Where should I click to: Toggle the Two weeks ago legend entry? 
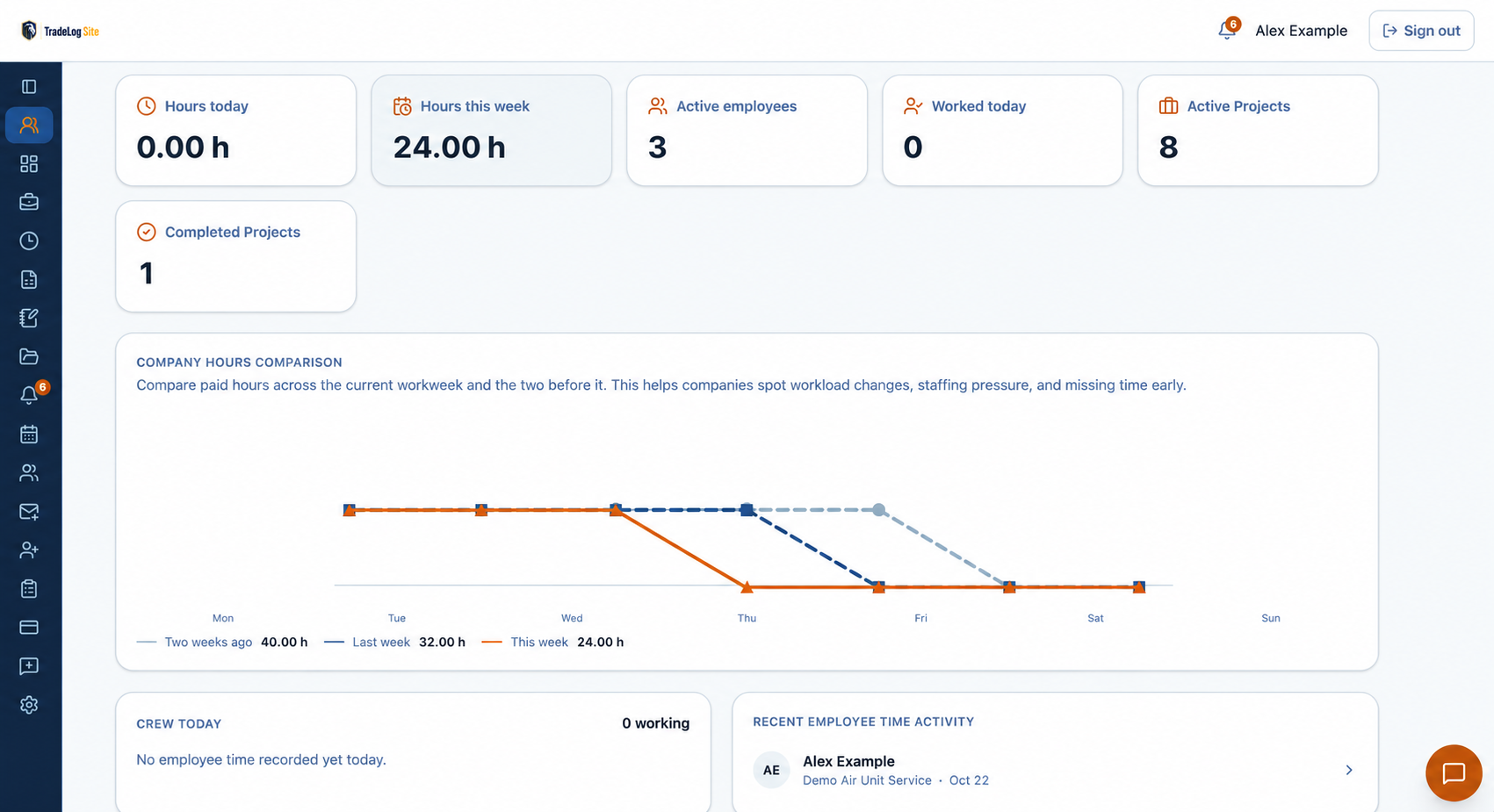click(222, 642)
